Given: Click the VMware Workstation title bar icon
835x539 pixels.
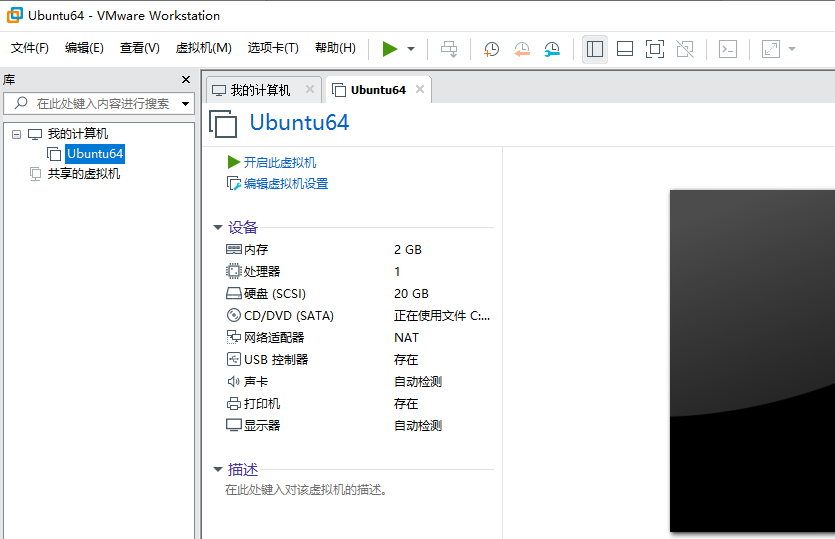Looking at the screenshot, I should [x=15, y=15].
